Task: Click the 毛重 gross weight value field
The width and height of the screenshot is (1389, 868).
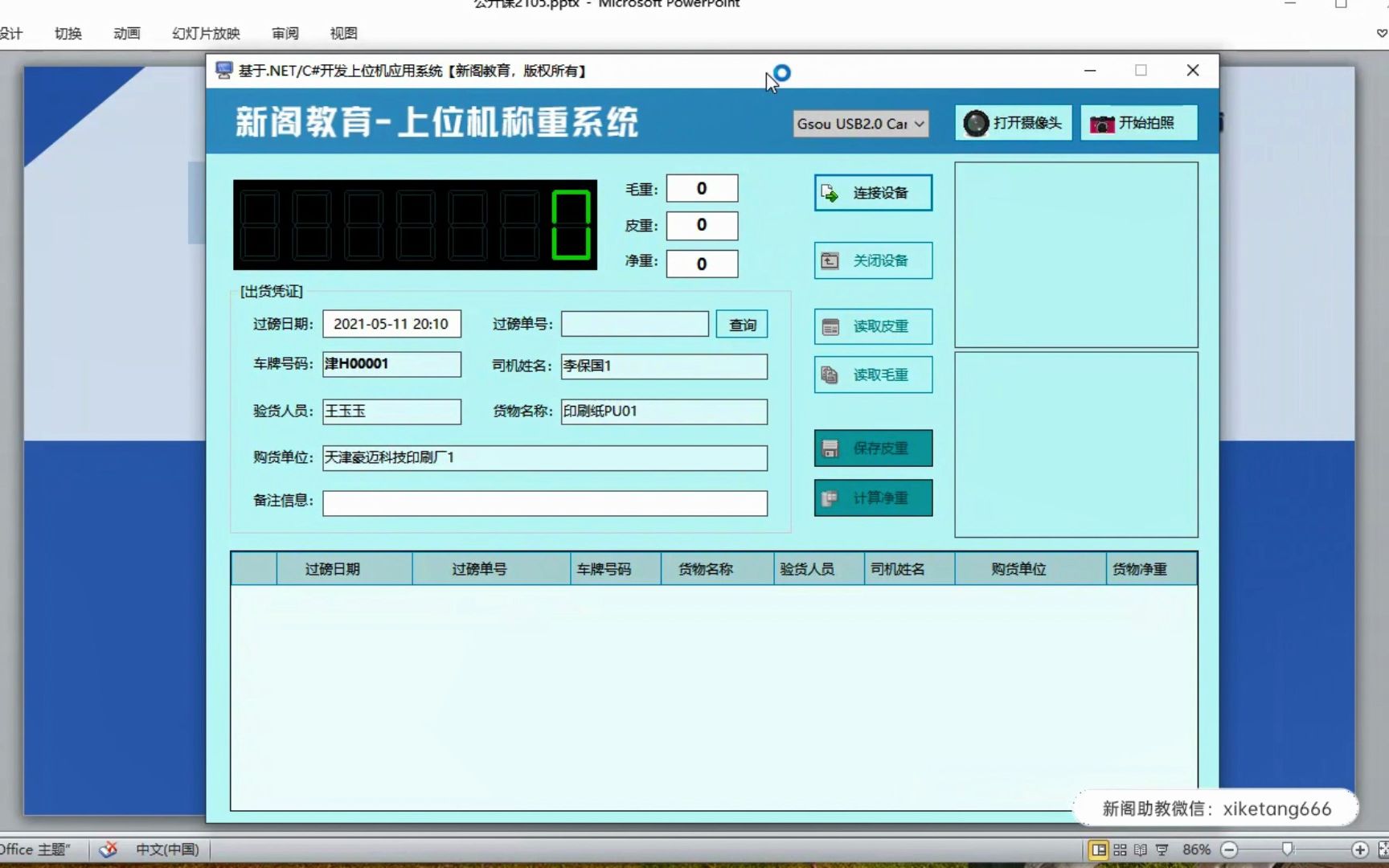Action: pos(702,189)
